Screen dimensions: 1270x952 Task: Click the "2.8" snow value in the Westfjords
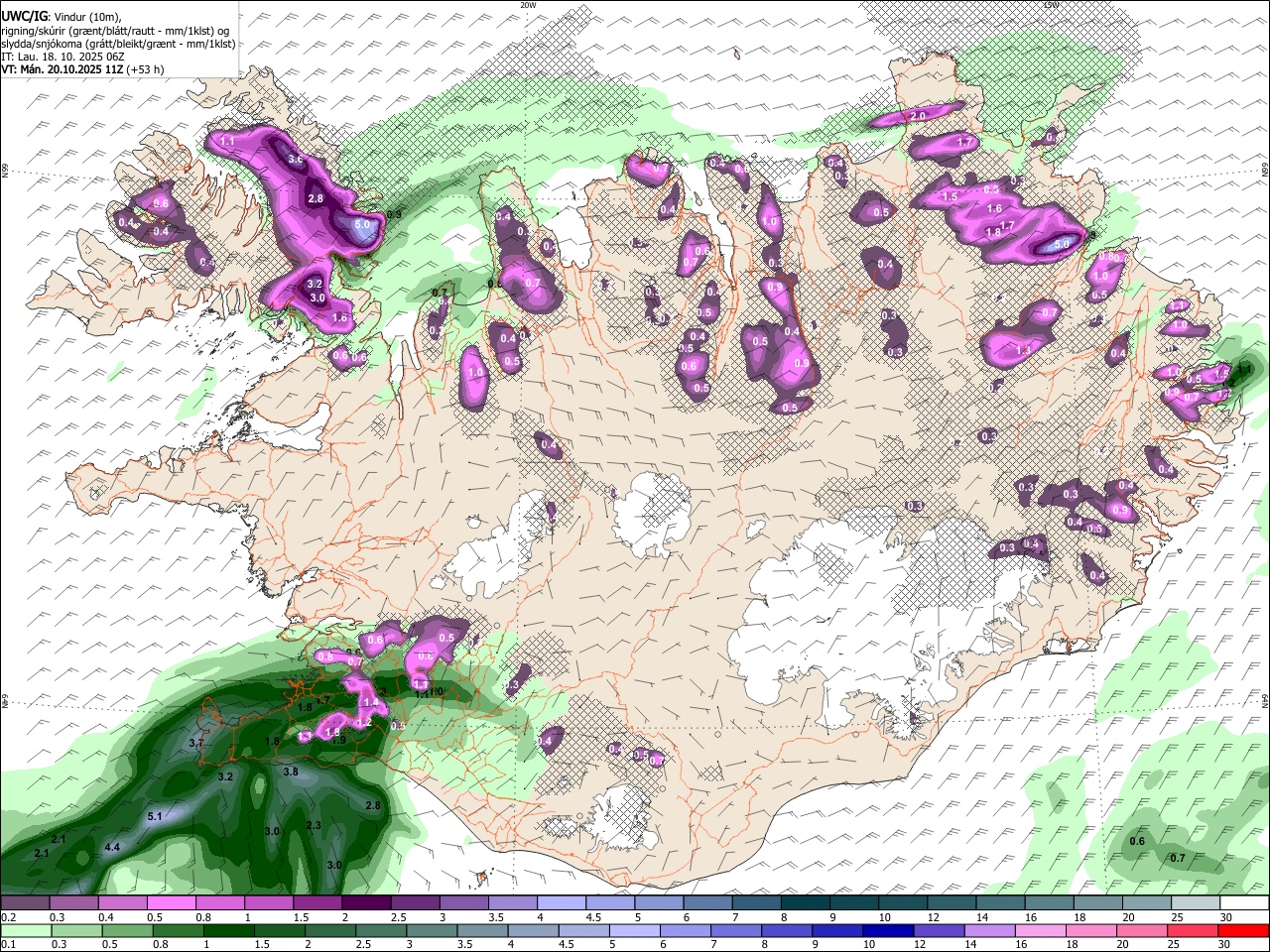coord(317,198)
